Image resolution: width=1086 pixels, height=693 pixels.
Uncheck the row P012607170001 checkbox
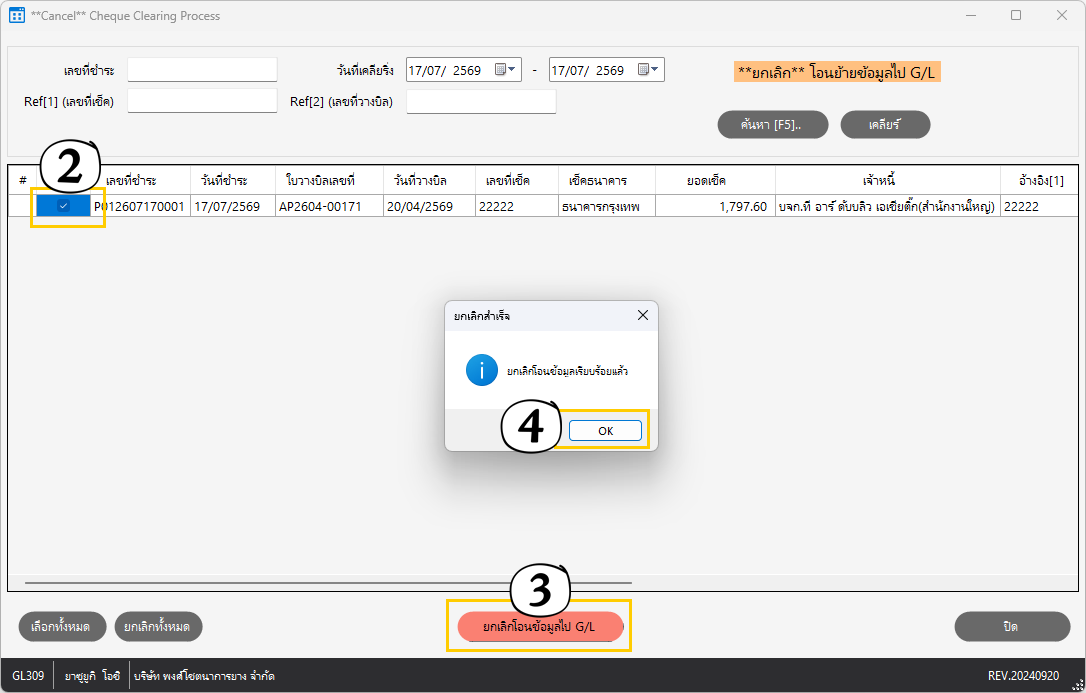click(63, 206)
